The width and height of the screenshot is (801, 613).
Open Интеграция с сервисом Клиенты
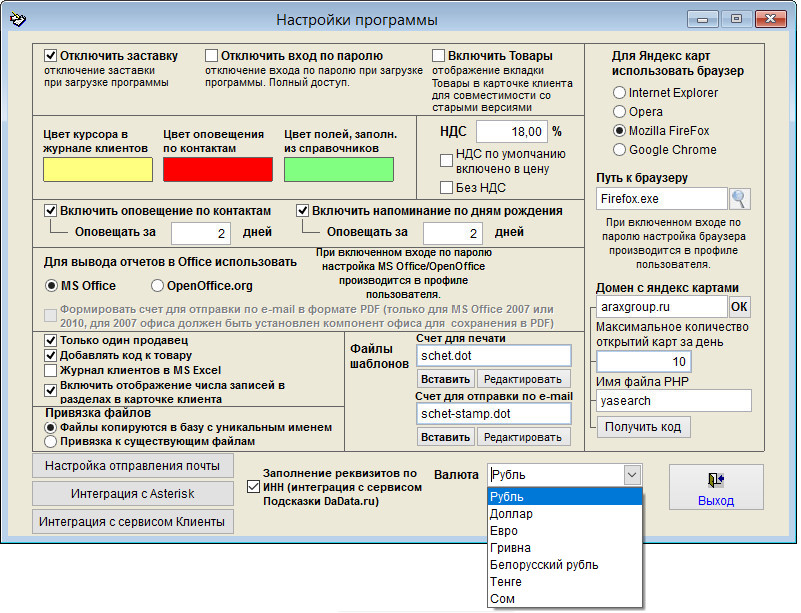point(133,522)
